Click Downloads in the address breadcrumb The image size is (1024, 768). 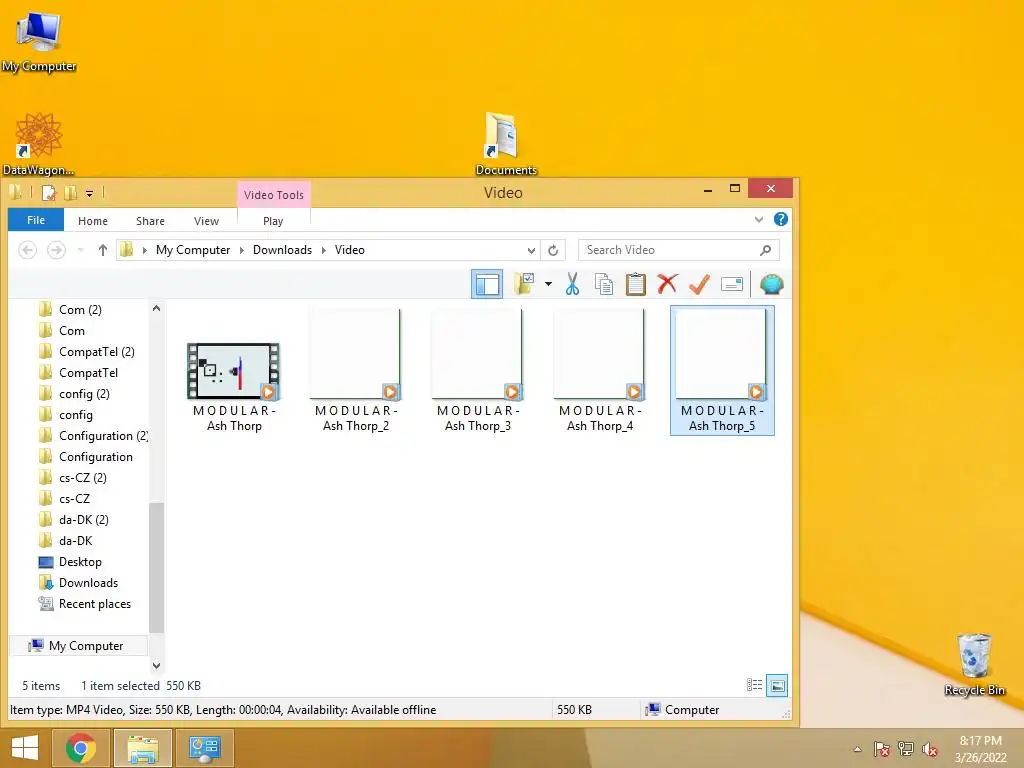282,250
